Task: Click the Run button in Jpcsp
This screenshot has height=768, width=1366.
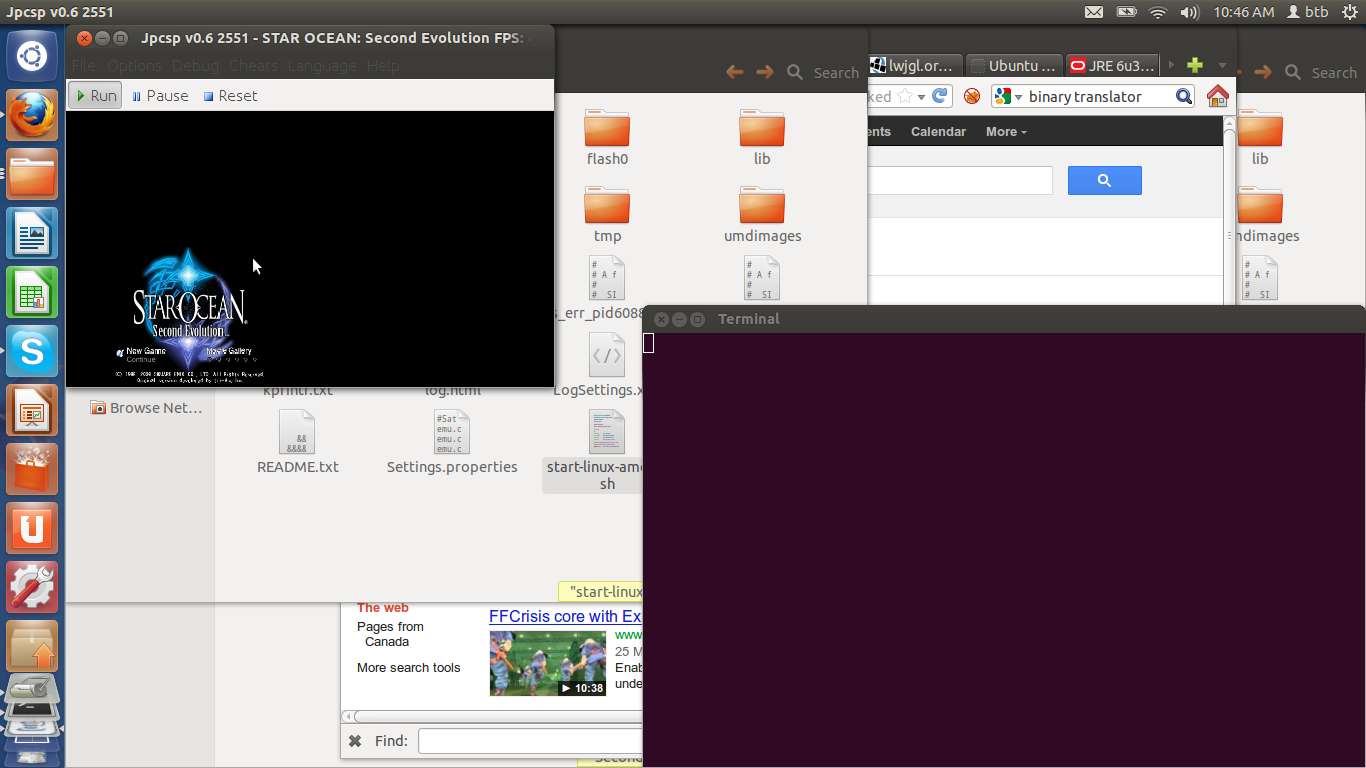Action: pyautogui.click(x=96, y=96)
